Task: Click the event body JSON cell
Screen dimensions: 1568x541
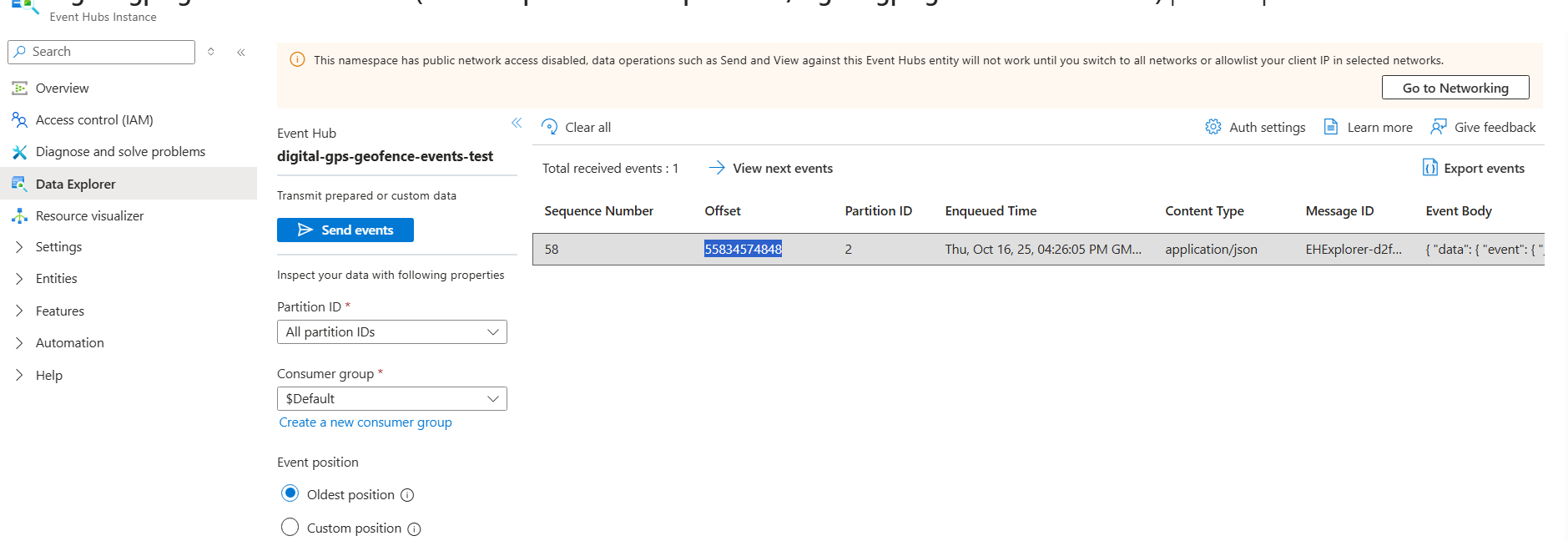Action: [1485, 249]
